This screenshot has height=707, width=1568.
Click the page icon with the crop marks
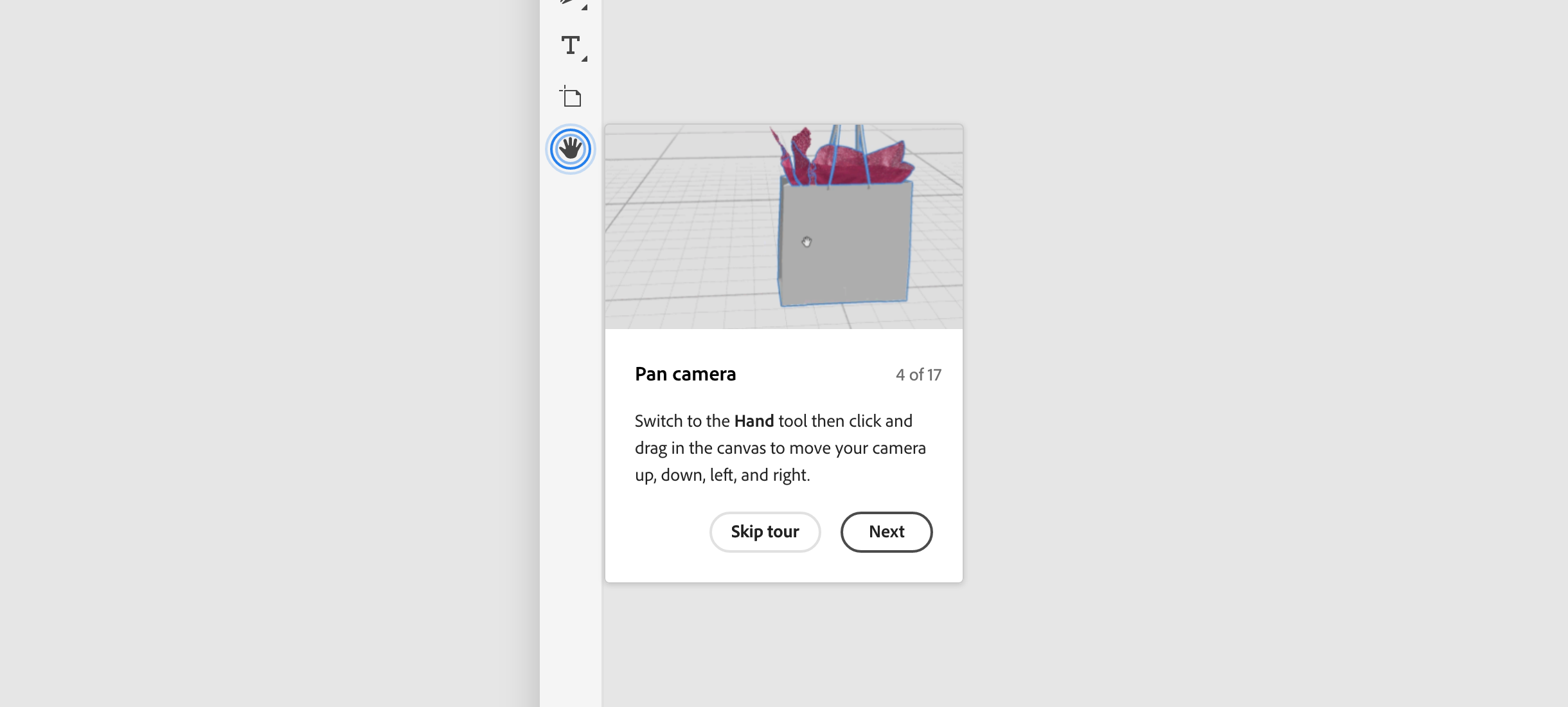point(571,96)
